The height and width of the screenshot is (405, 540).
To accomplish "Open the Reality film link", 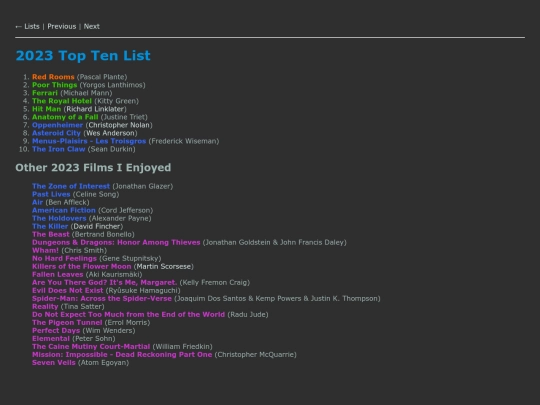I will pos(45,307).
